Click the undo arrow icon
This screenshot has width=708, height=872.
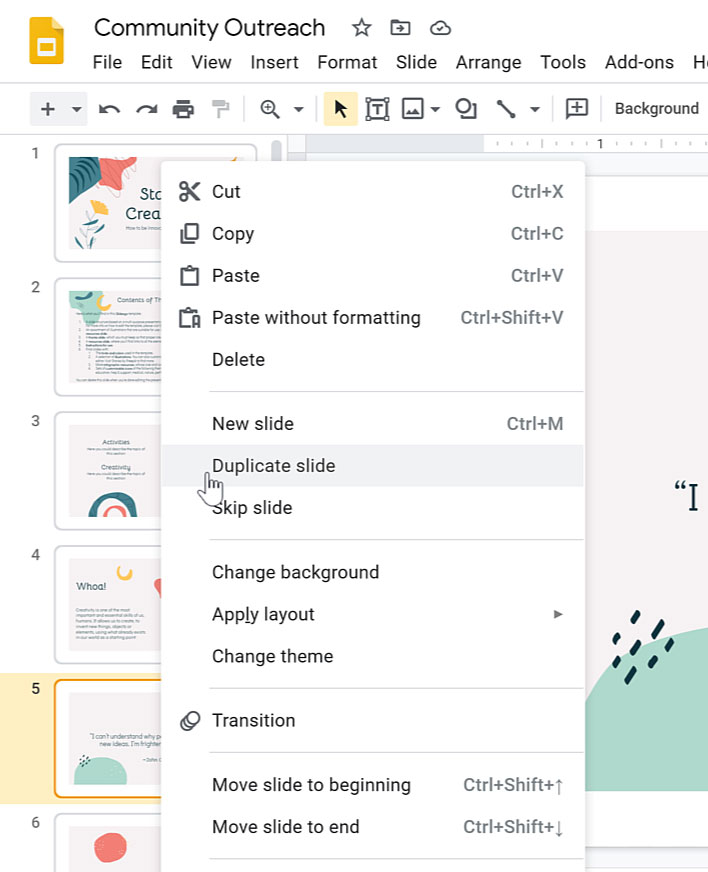click(109, 109)
